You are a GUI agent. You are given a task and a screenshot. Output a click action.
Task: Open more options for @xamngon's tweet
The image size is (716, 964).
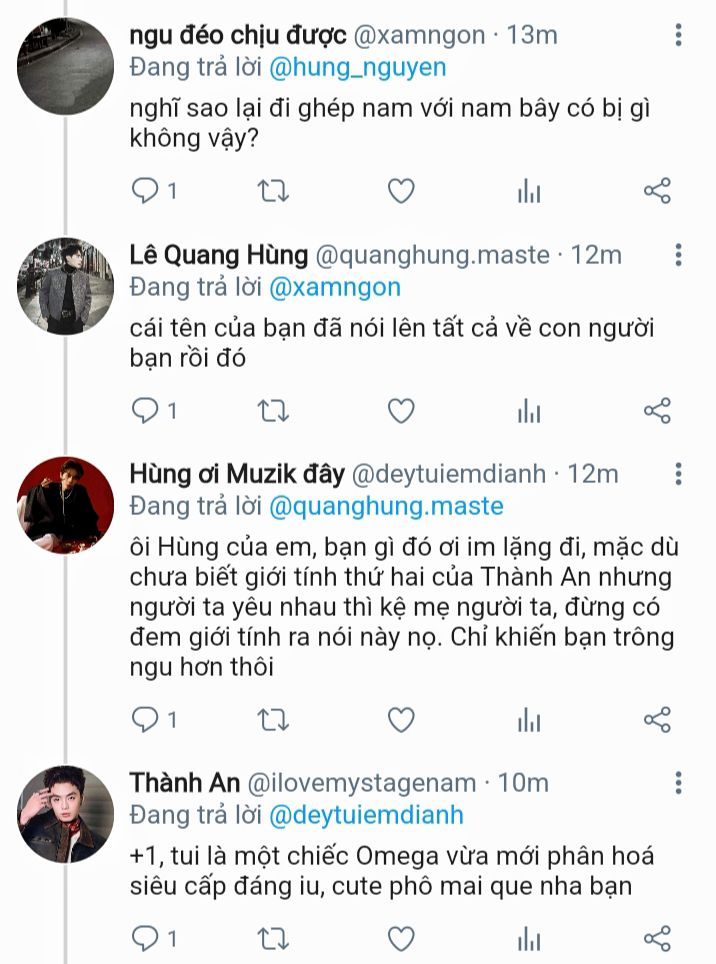[679, 36]
